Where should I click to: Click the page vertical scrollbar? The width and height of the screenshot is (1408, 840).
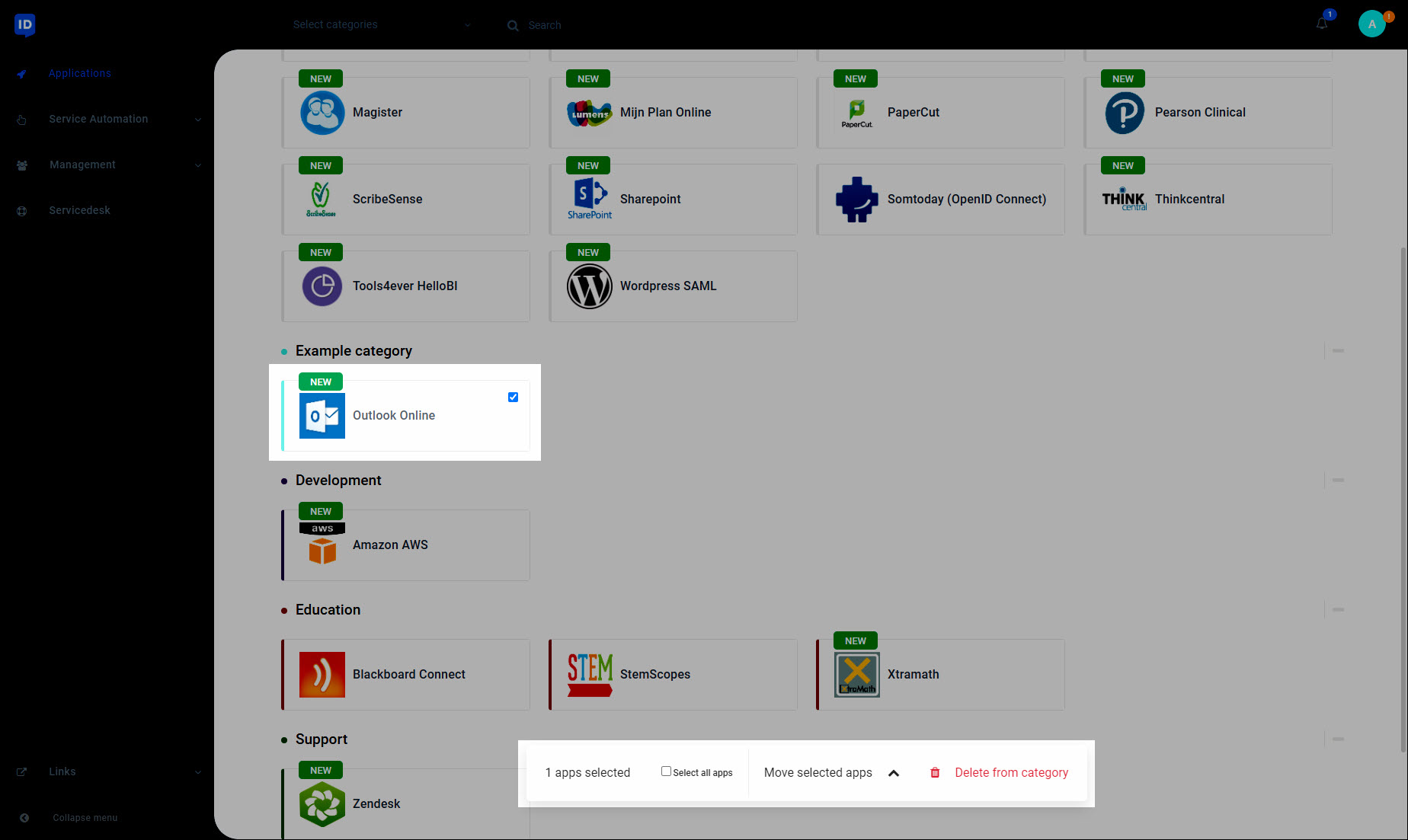coord(1403,499)
